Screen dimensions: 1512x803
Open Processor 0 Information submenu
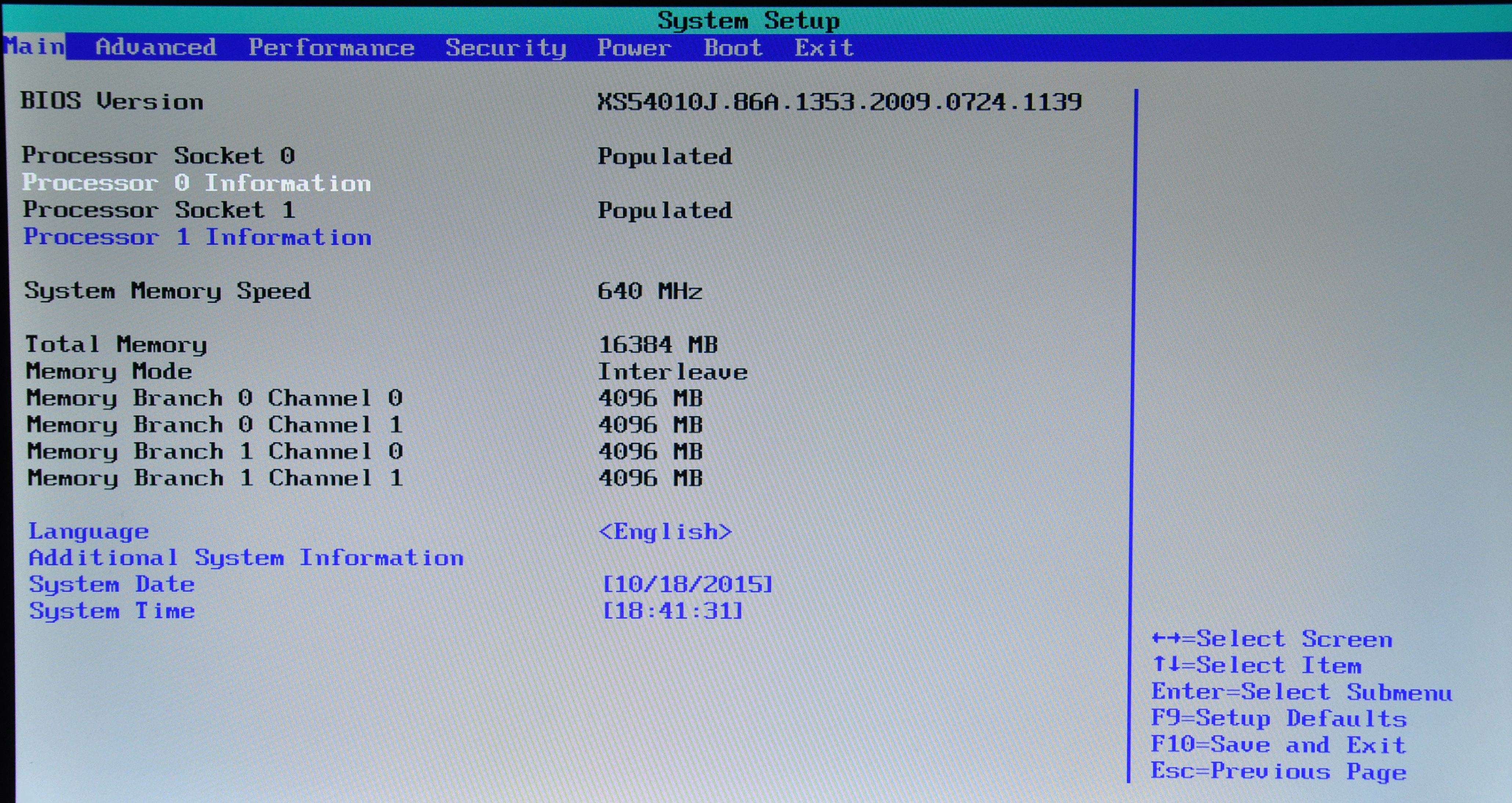point(197,183)
